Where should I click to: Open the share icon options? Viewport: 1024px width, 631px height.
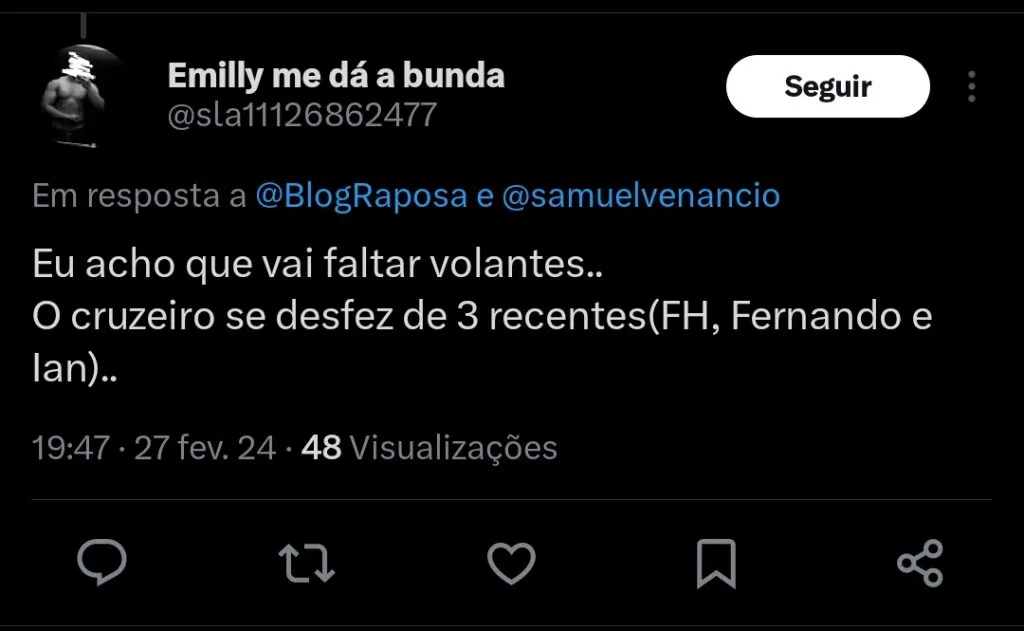click(x=920, y=563)
